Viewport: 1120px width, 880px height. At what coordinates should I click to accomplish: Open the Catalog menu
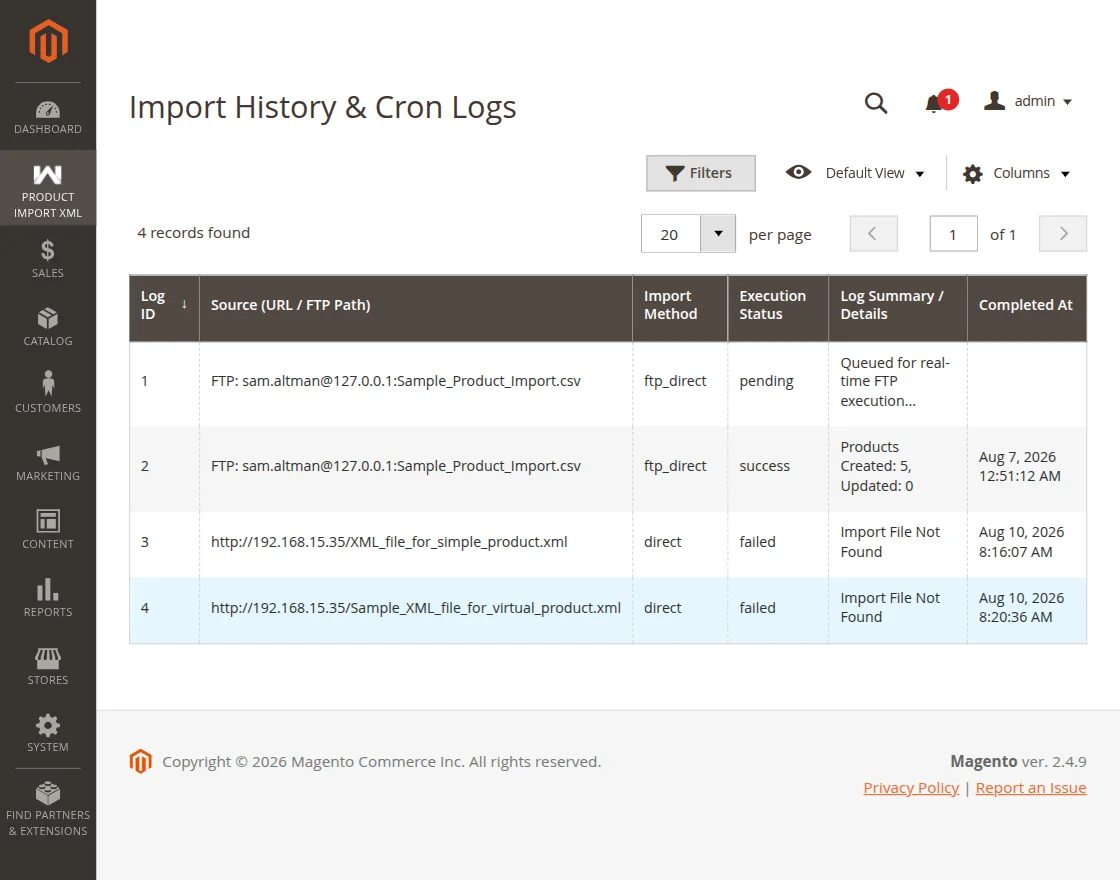pos(48,326)
